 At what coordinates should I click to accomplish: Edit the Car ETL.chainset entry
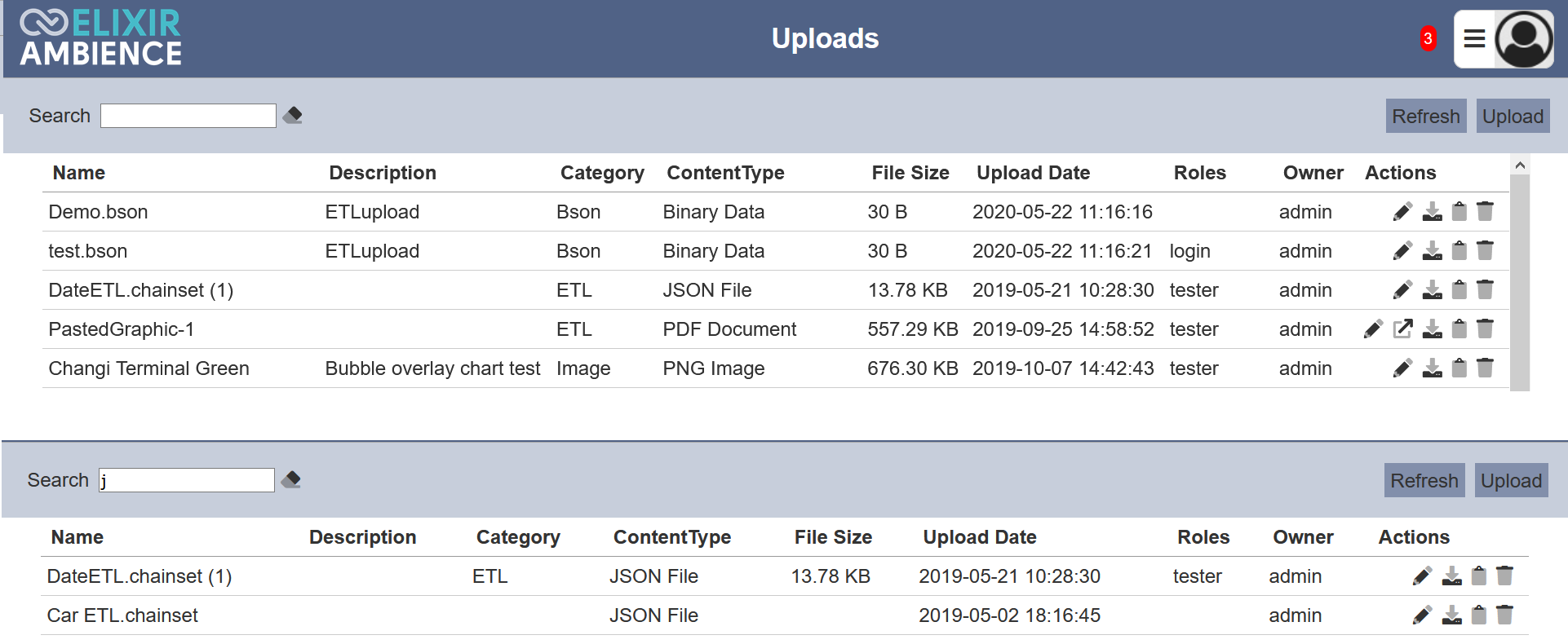click(1422, 615)
